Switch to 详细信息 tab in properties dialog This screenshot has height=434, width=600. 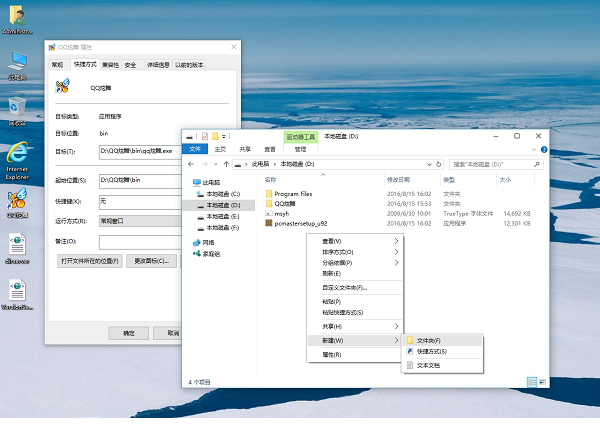pyautogui.click(x=158, y=65)
